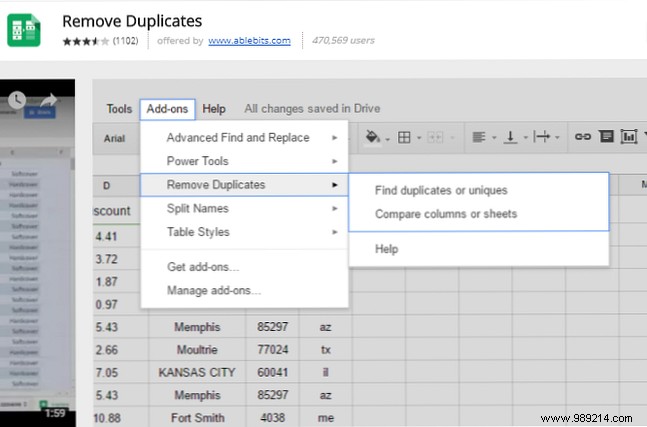The image size is (647, 427).
Task: Click Help in the Remove Duplicates submenu
Action: [x=479, y=249]
